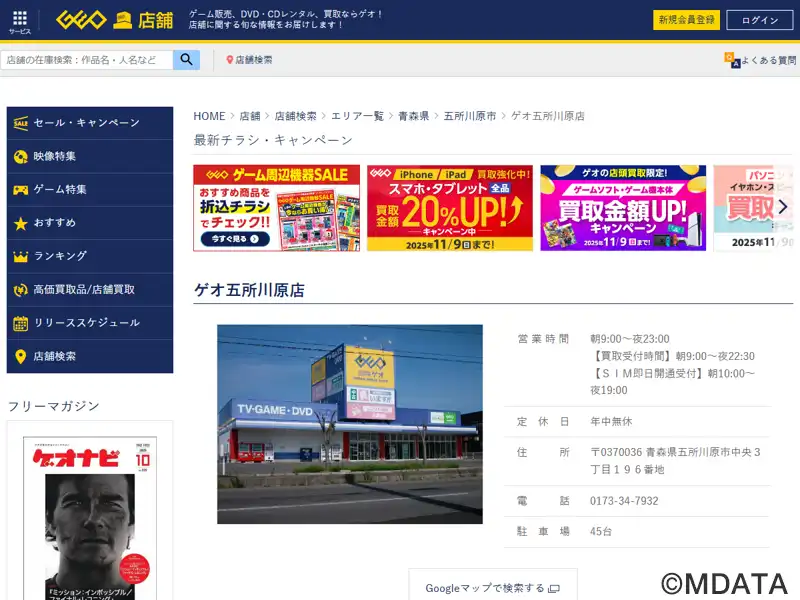Click the magnifier search button
This screenshot has height=600, width=800.
pos(186,60)
